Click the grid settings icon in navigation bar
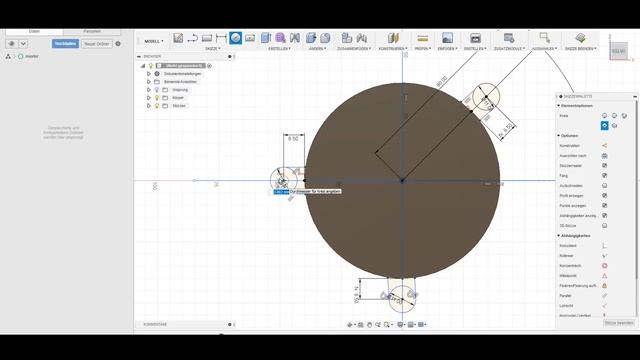The height and width of the screenshot is (360, 640). pos(411,324)
